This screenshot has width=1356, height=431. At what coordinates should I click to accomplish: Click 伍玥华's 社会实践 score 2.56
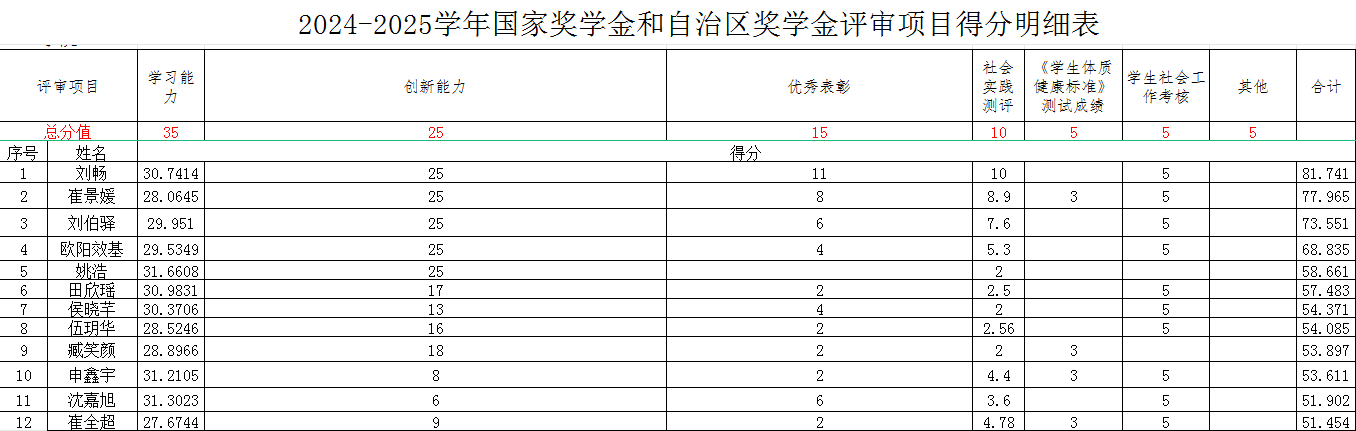coord(998,327)
